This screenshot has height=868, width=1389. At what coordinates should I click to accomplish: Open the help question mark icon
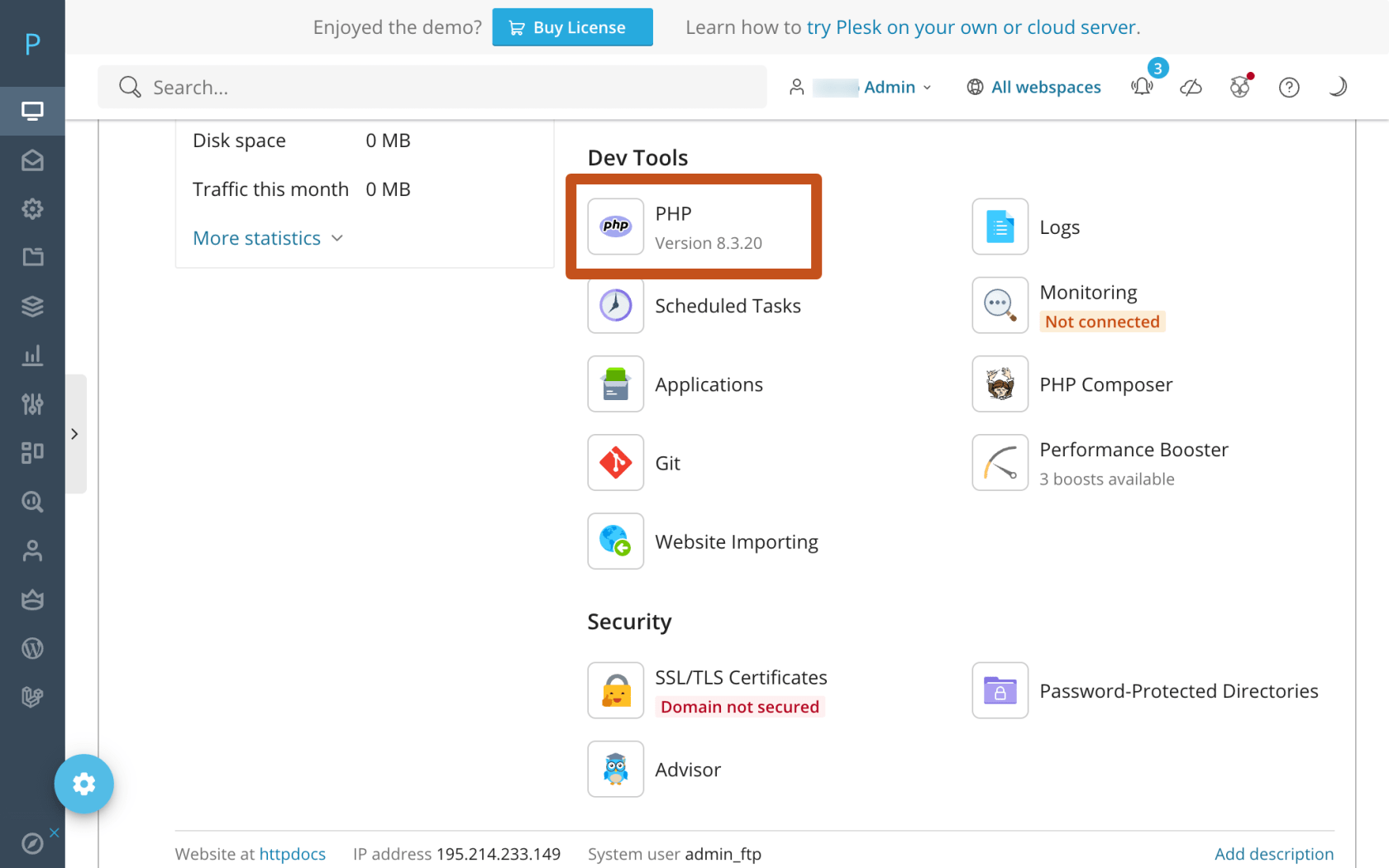tap(1288, 87)
